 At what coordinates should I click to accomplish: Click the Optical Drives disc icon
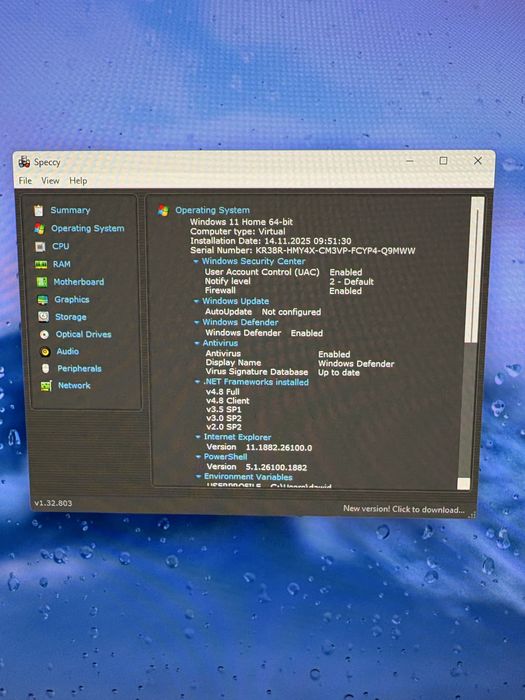pyautogui.click(x=44, y=334)
